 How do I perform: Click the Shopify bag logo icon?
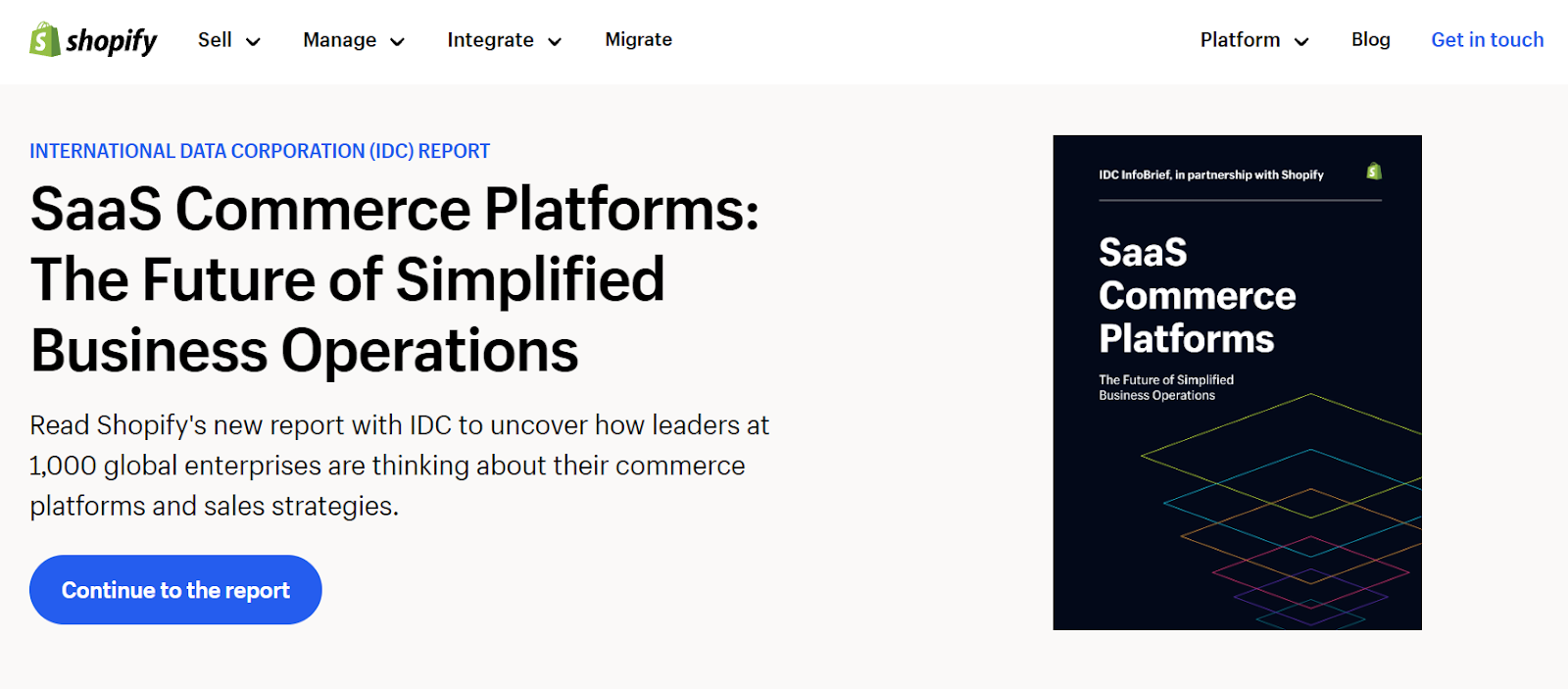[45, 39]
